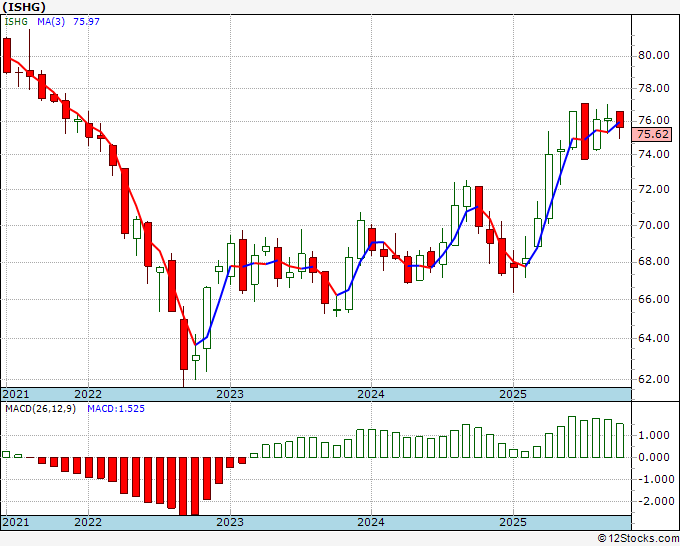This screenshot has width=680, height=546.
Task: Click the 80.00 price axis label
Action: [x=653, y=56]
